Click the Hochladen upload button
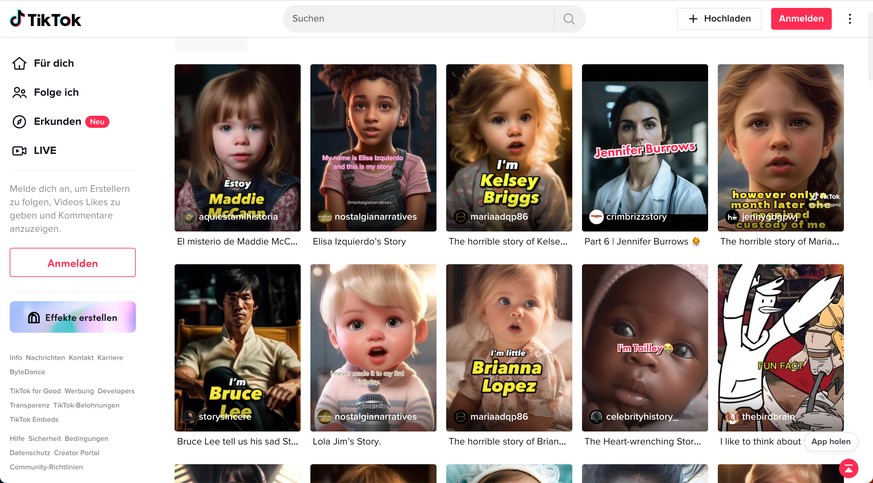This screenshot has width=873, height=483. click(x=719, y=19)
